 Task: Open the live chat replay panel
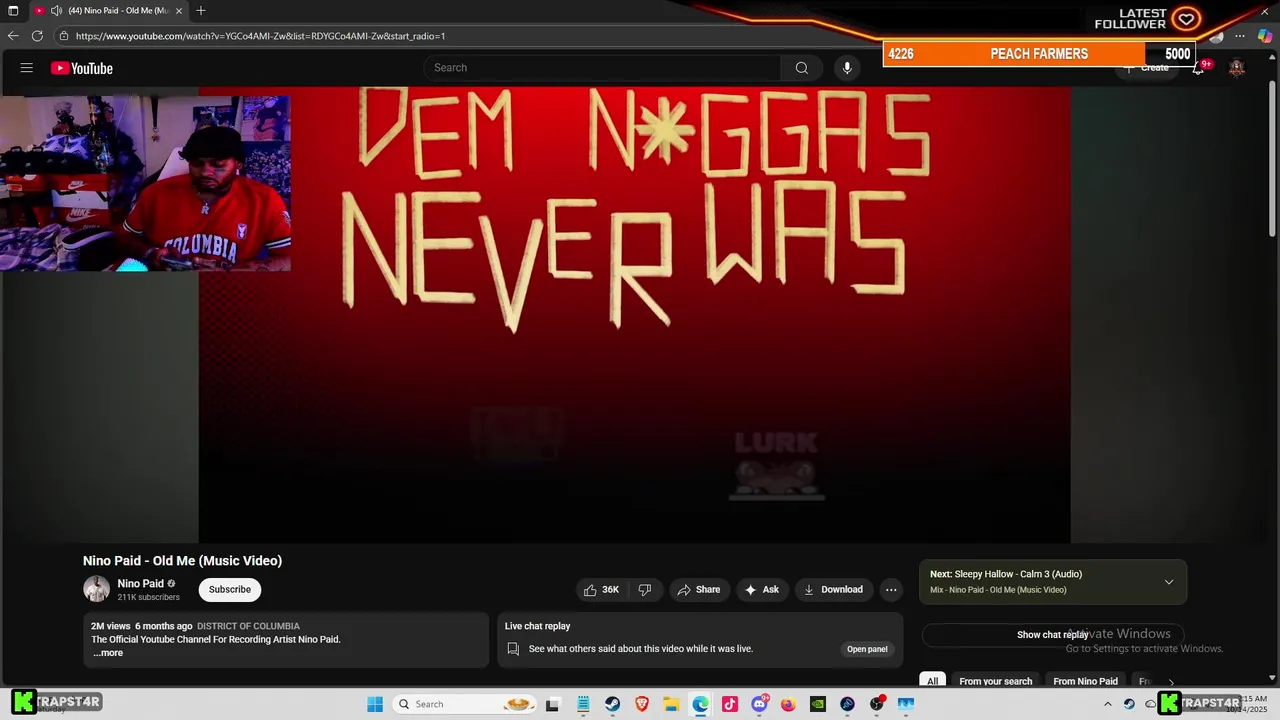pos(867,649)
